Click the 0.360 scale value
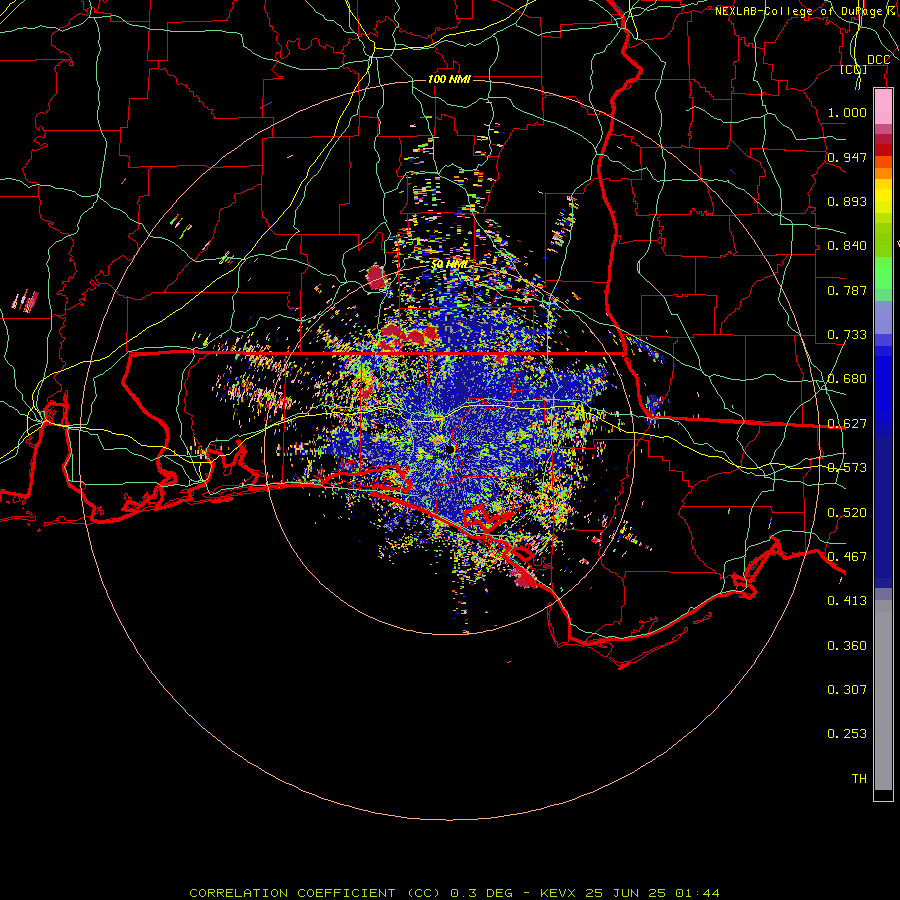The image size is (900, 900). coord(847,646)
